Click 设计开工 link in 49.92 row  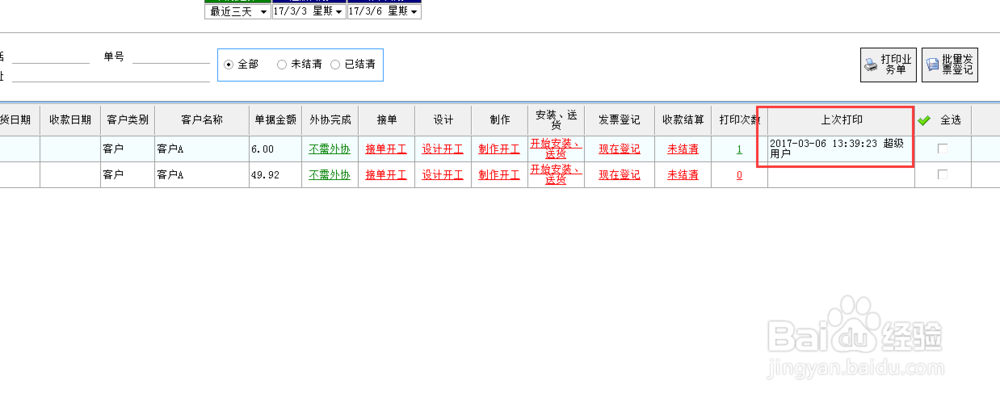click(x=443, y=175)
